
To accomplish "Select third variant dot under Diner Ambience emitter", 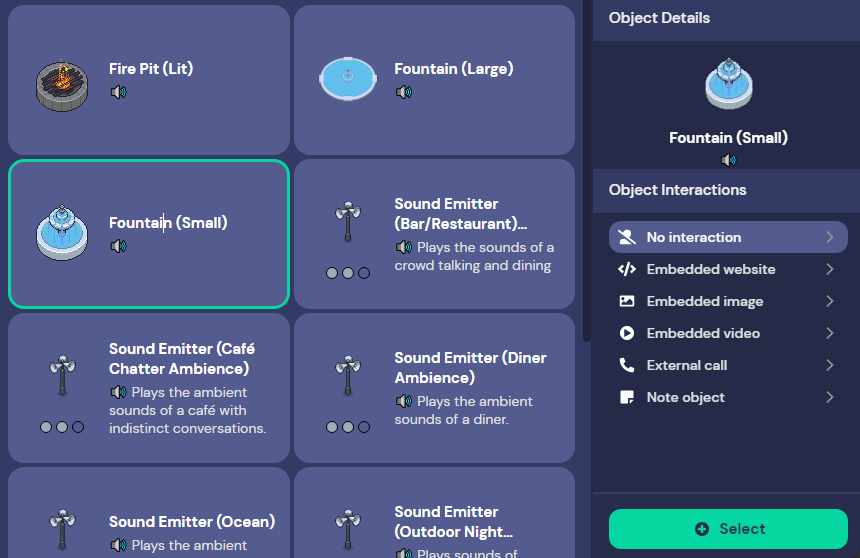I will 364,427.
